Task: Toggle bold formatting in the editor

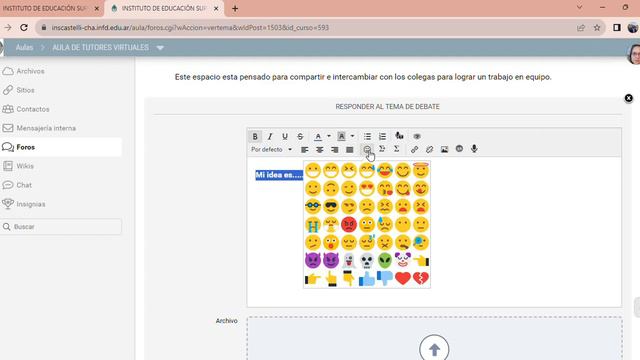Action: point(255,136)
